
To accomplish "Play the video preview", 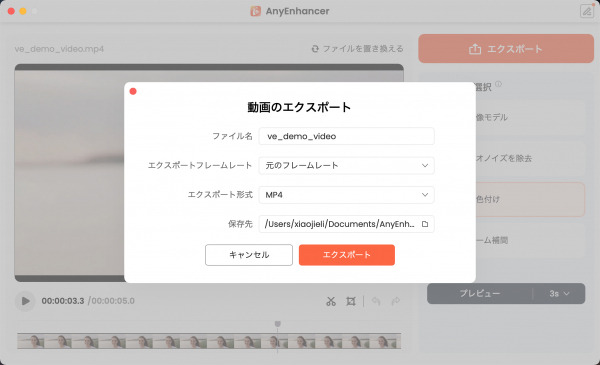I will (x=25, y=301).
